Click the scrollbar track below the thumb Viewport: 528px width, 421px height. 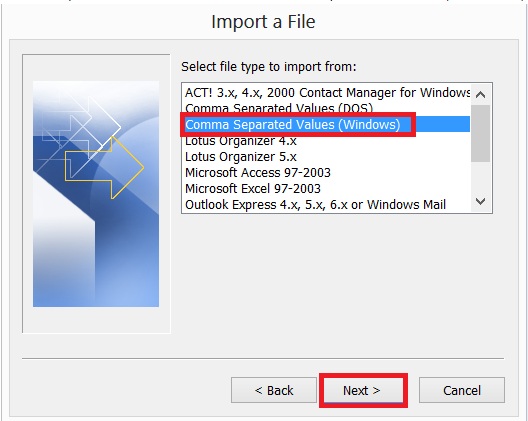click(x=481, y=176)
